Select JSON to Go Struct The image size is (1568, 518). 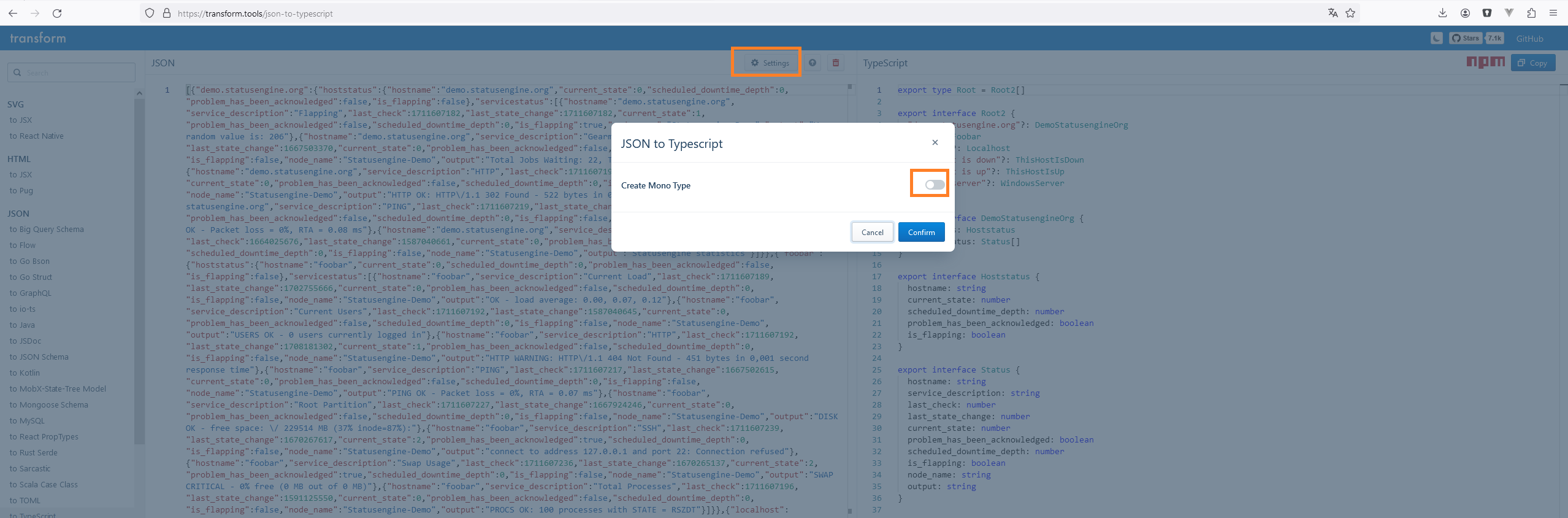click(31, 277)
